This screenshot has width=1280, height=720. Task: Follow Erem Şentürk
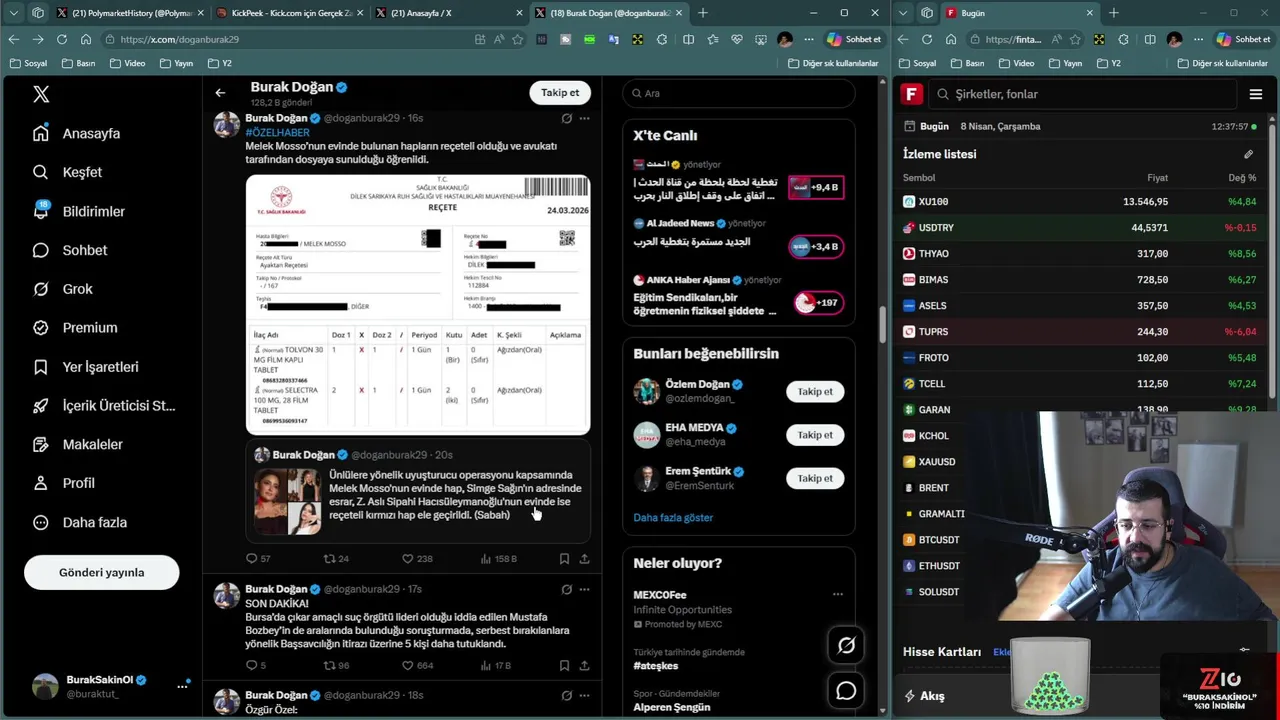[815, 478]
